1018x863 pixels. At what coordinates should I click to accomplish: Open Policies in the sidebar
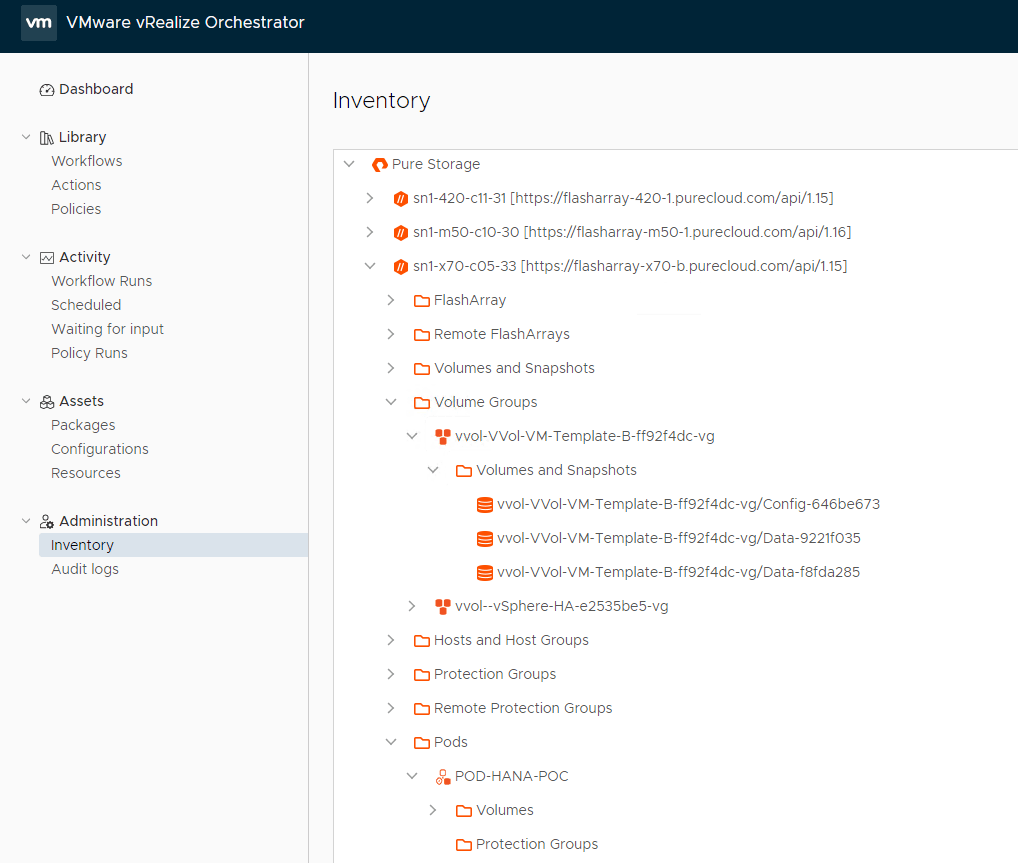pyautogui.click(x=76, y=209)
